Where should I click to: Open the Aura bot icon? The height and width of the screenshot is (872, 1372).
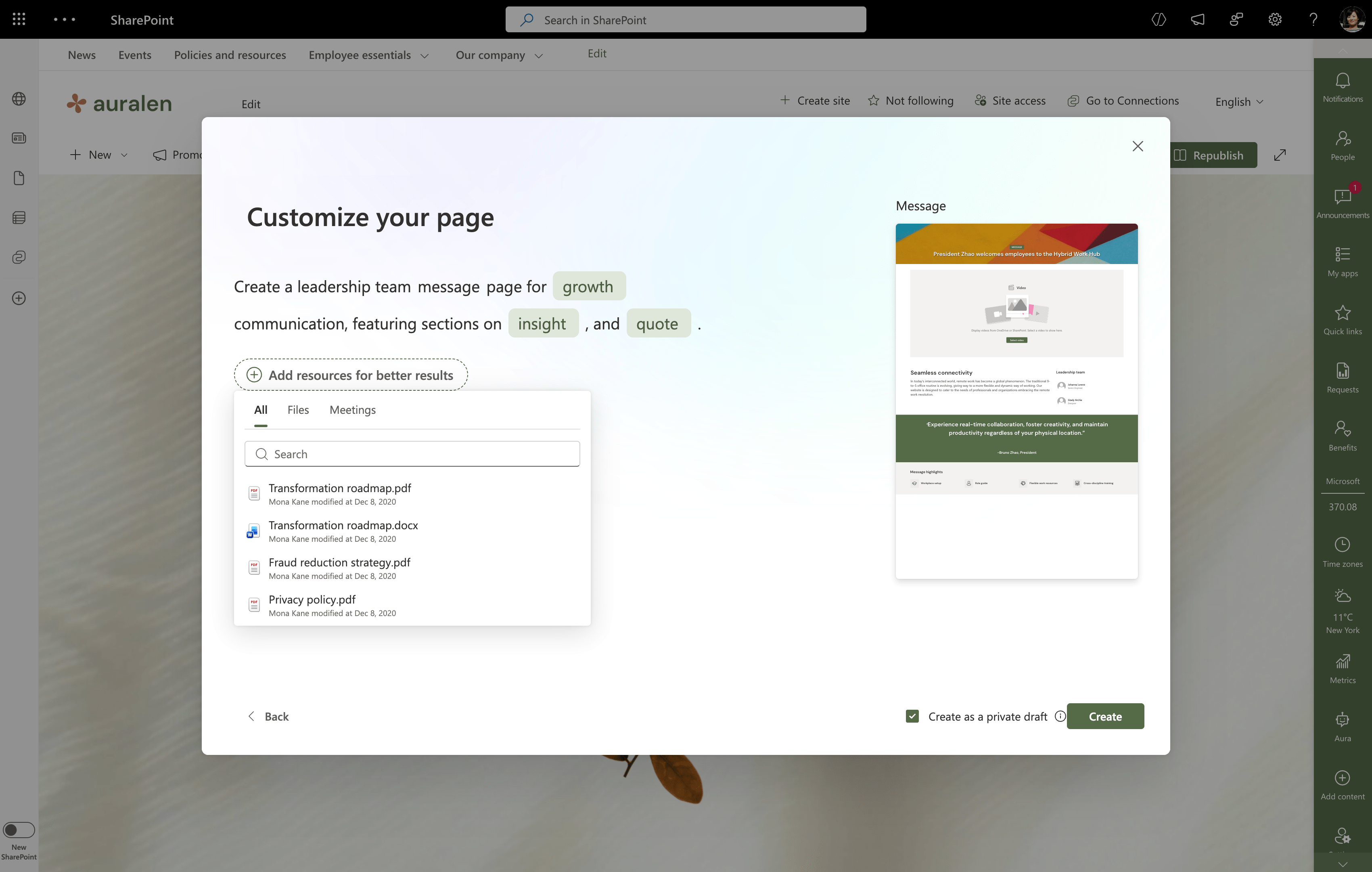(1343, 720)
